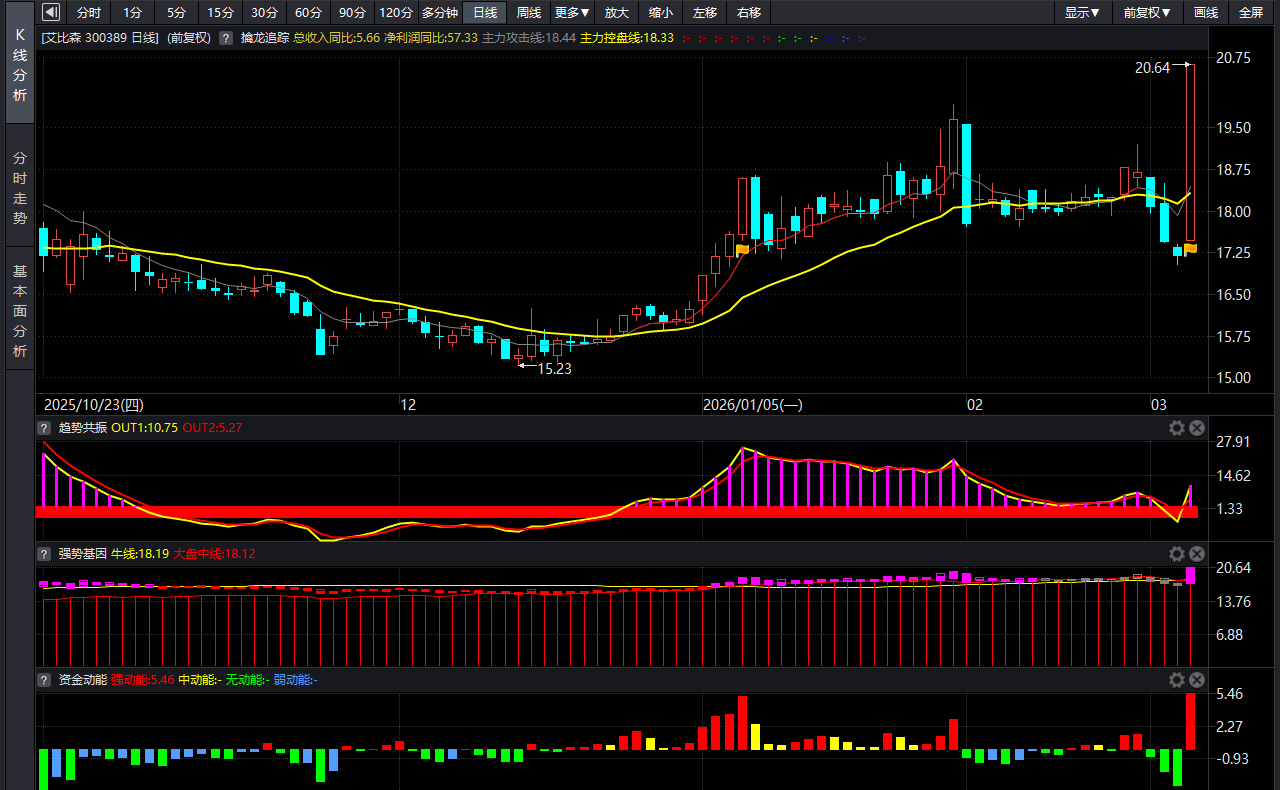This screenshot has height=790, width=1280.
Task: Click the 2025/10/23(四) date label
Action: 94,405
